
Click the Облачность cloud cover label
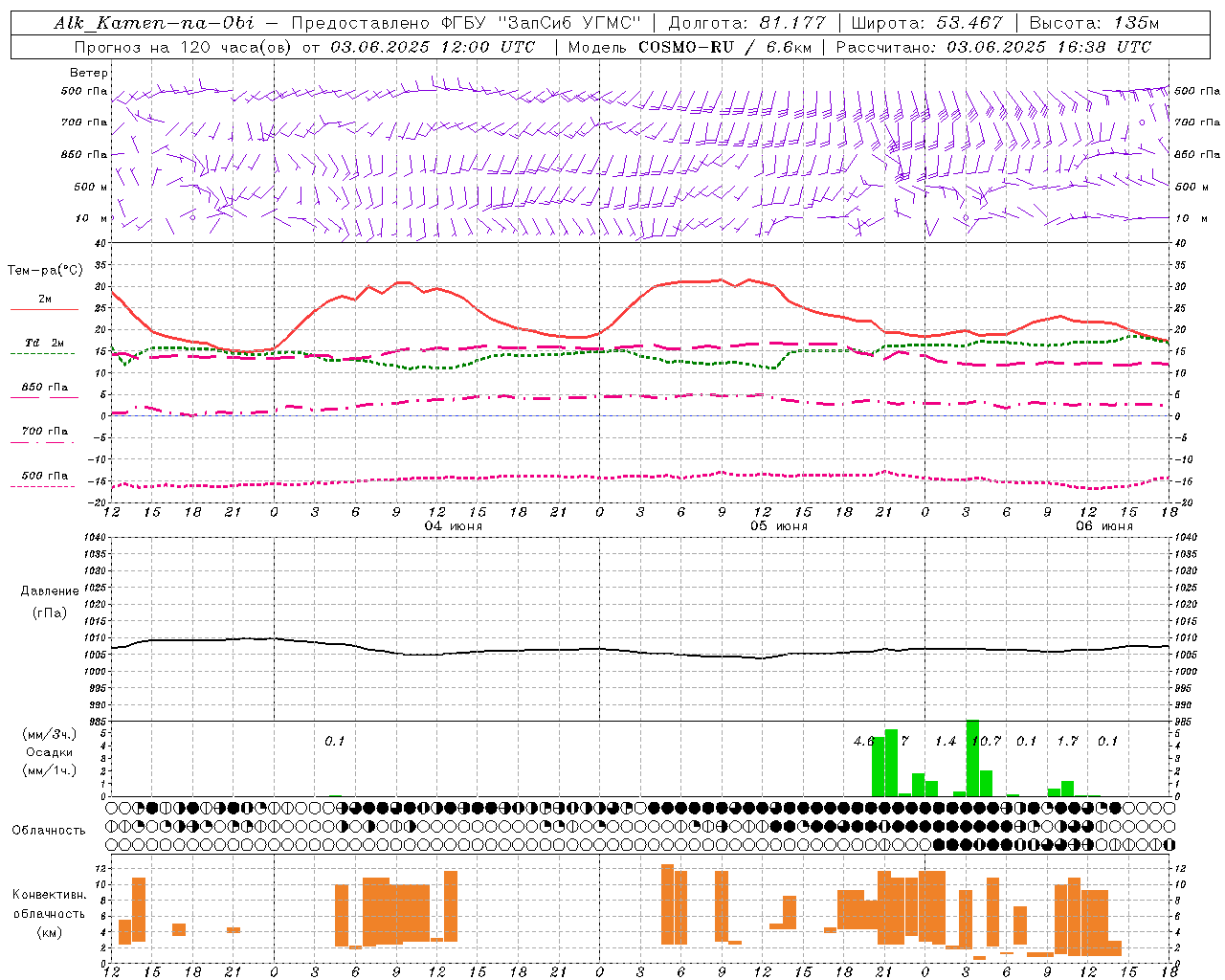[49, 831]
